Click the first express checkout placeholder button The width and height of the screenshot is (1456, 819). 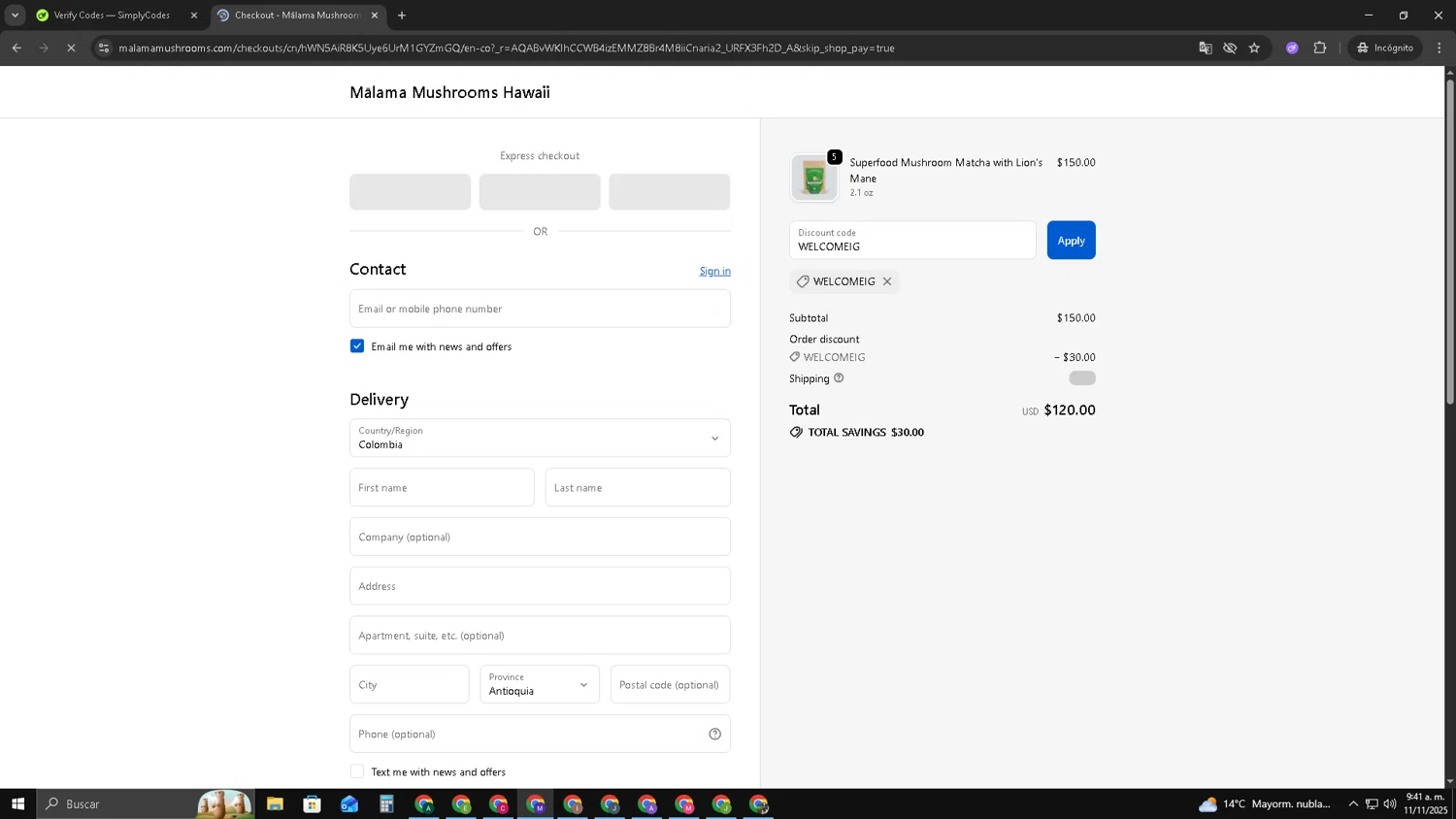(x=410, y=192)
